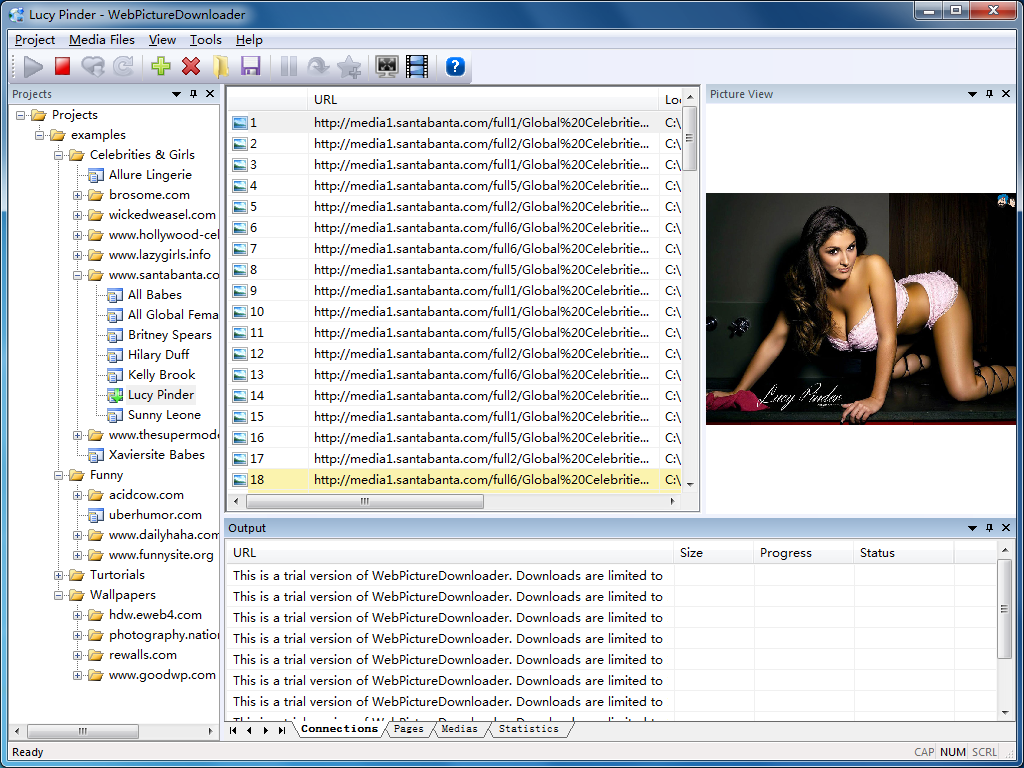This screenshot has width=1024, height=768.
Task: Click the red Stop download button
Action: 62,67
